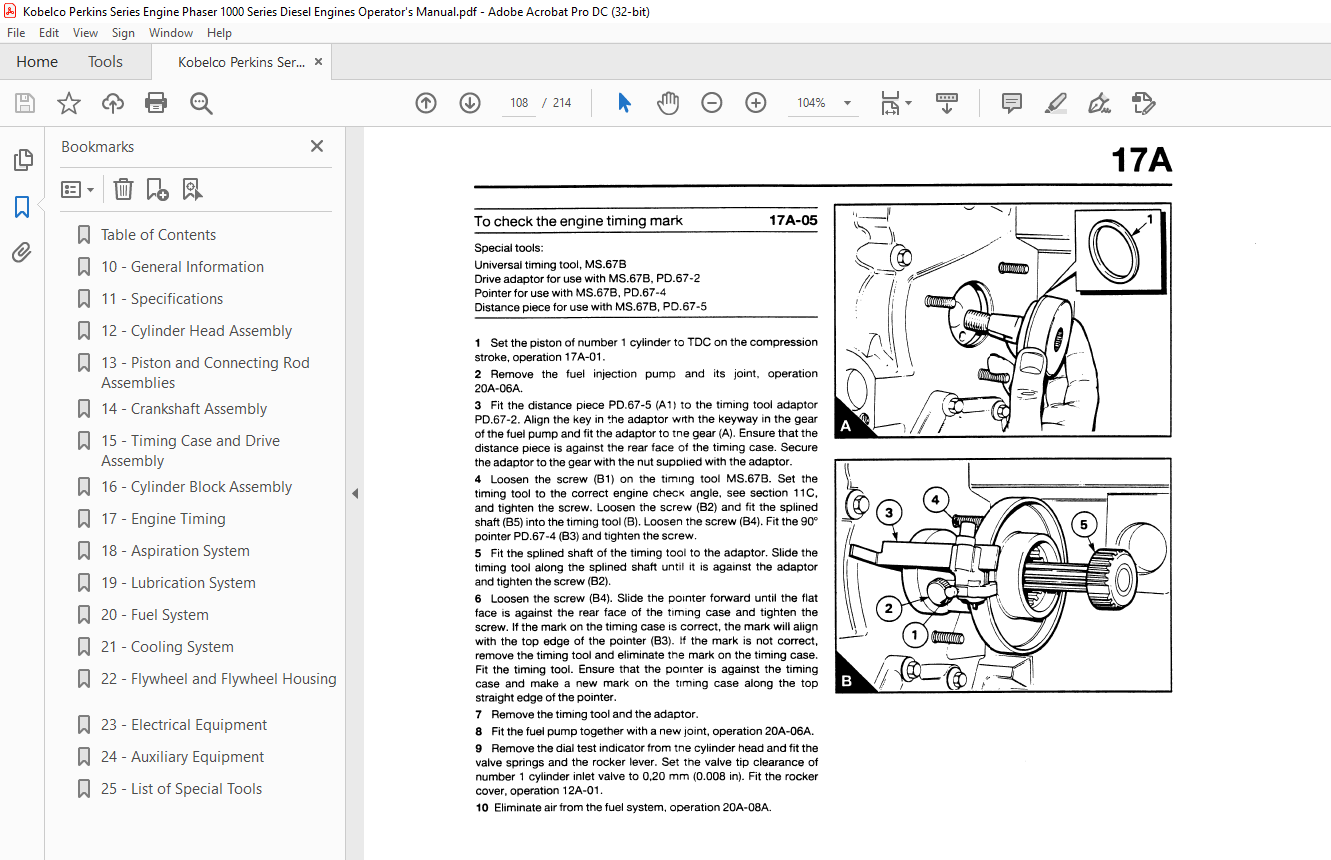Go to next page with down arrow
The height and width of the screenshot is (860, 1331).
coord(470,103)
